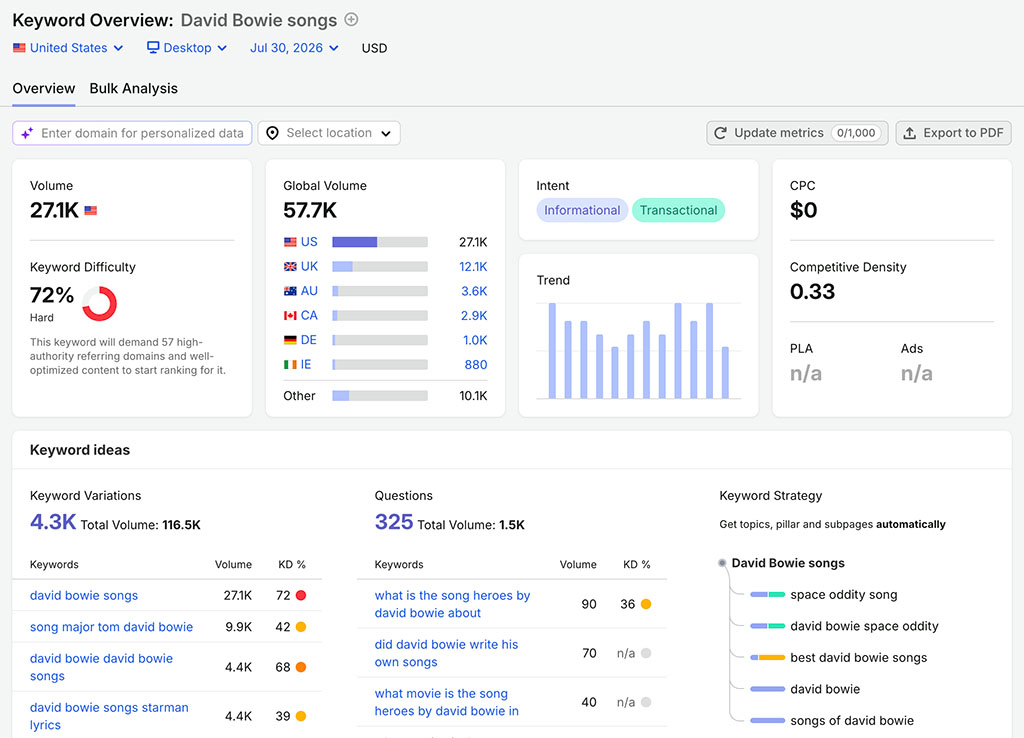Click the UK flag in Global Volume

290,266
